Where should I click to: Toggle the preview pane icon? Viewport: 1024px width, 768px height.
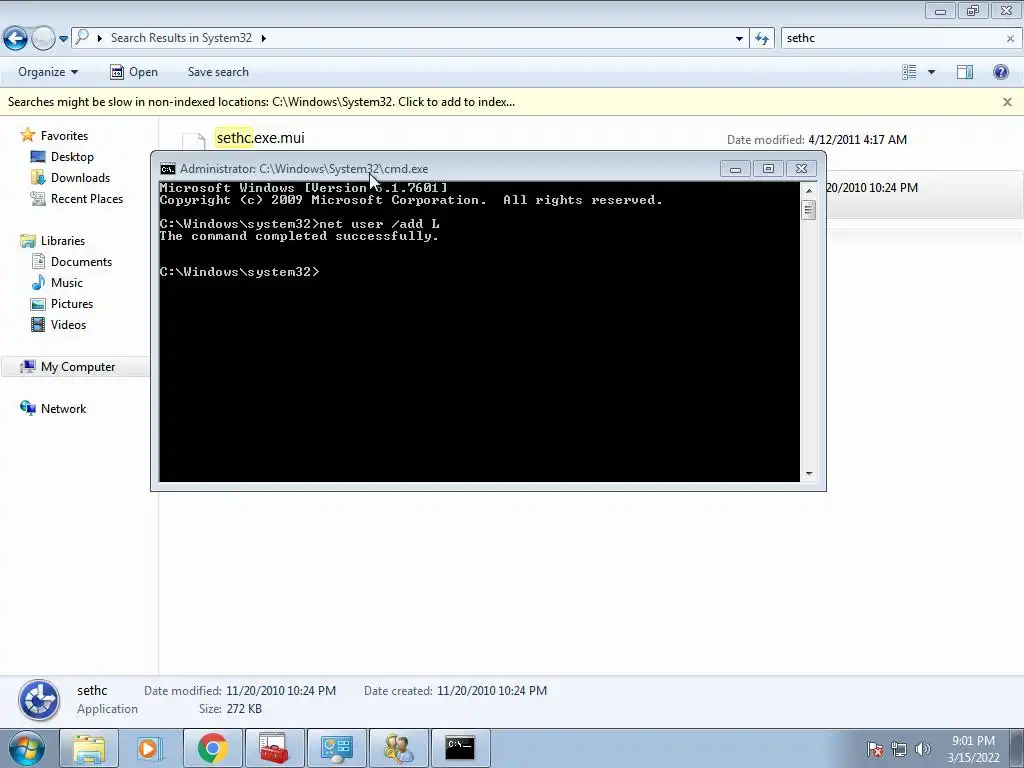[x=965, y=72]
